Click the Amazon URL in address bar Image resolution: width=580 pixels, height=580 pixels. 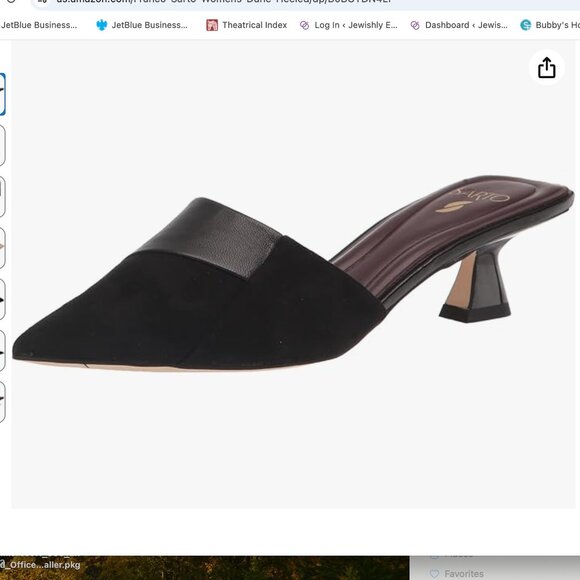[224, 1]
